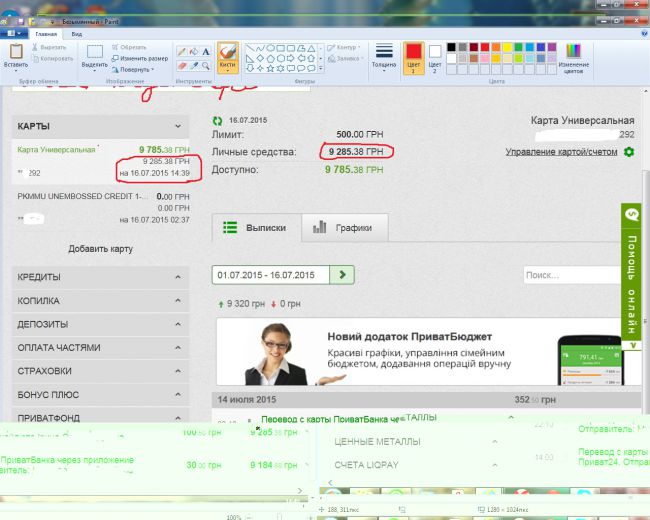This screenshot has height=520, width=650.
Task: Open the Контур outline dropdown
Action: click(346, 47)
